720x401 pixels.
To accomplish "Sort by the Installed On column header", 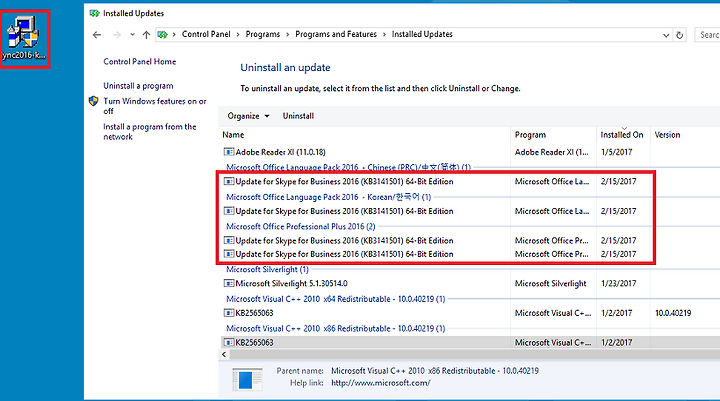I will 623,135.
